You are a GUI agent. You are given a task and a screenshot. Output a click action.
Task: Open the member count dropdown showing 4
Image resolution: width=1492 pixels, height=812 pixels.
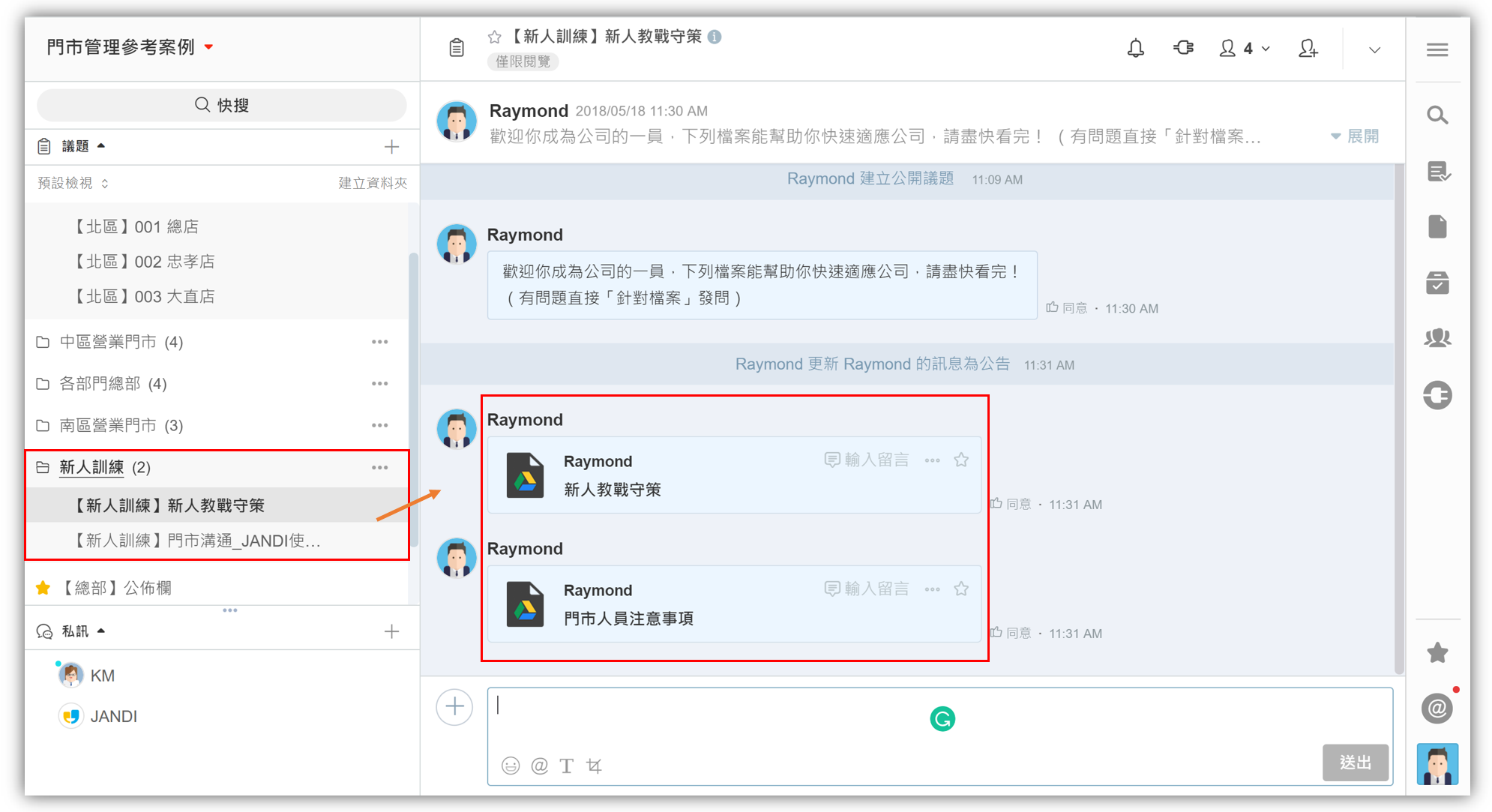pyautogui.click(x=1244, y=48)
